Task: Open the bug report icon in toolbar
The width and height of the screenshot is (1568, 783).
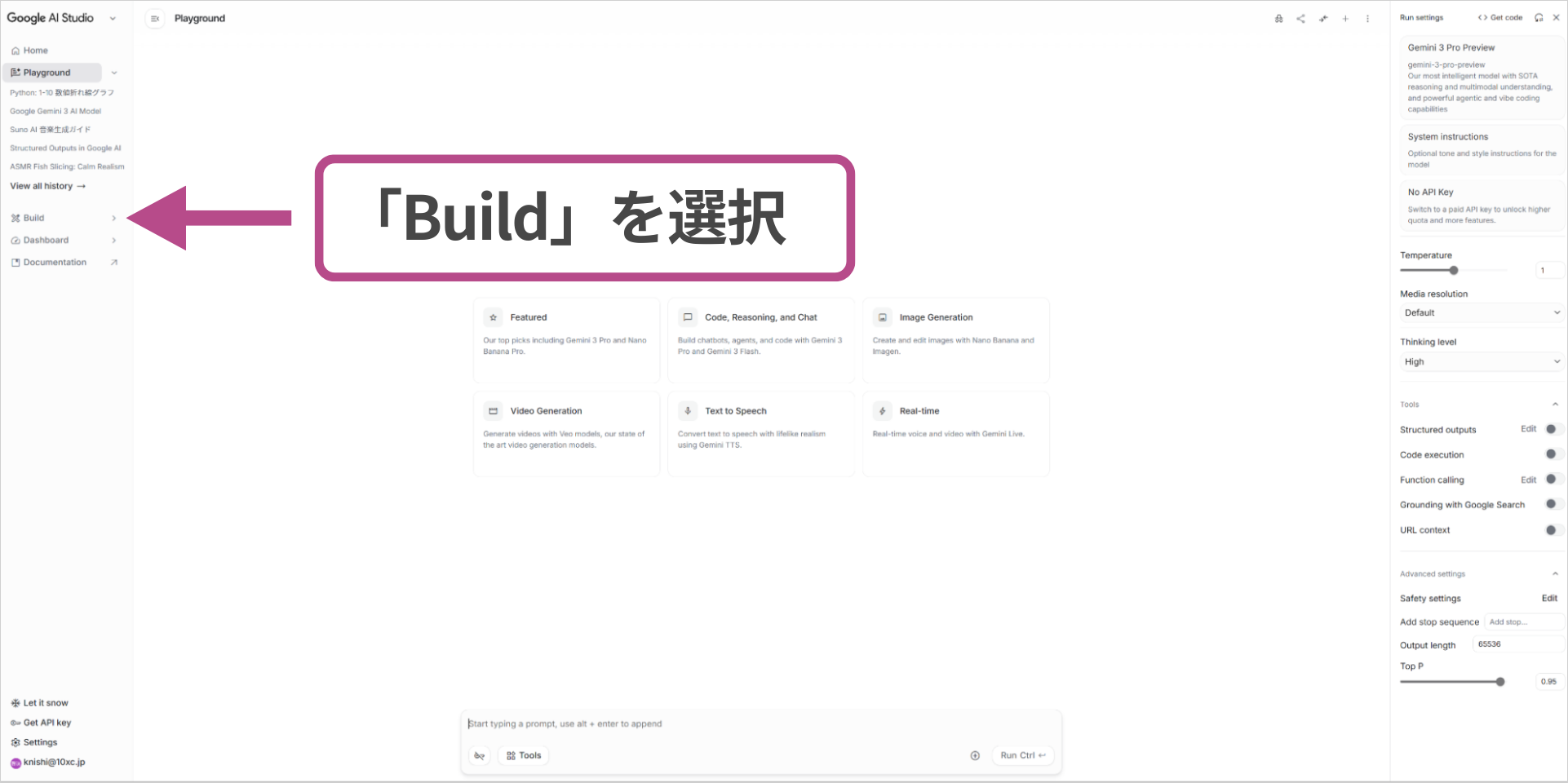Action: pyautogui.click(x=1278, y=18)
